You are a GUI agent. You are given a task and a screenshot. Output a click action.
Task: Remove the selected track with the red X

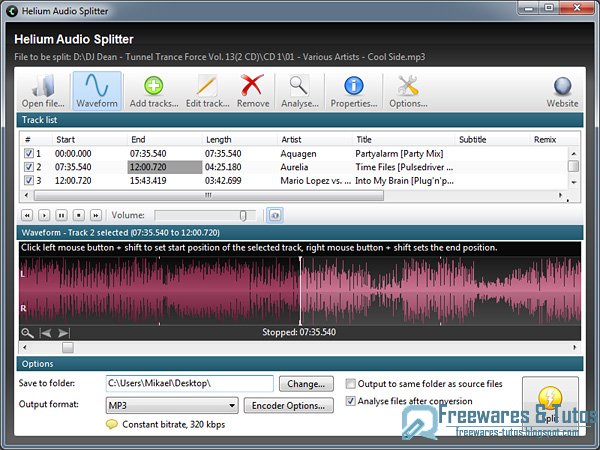[253, 91]
